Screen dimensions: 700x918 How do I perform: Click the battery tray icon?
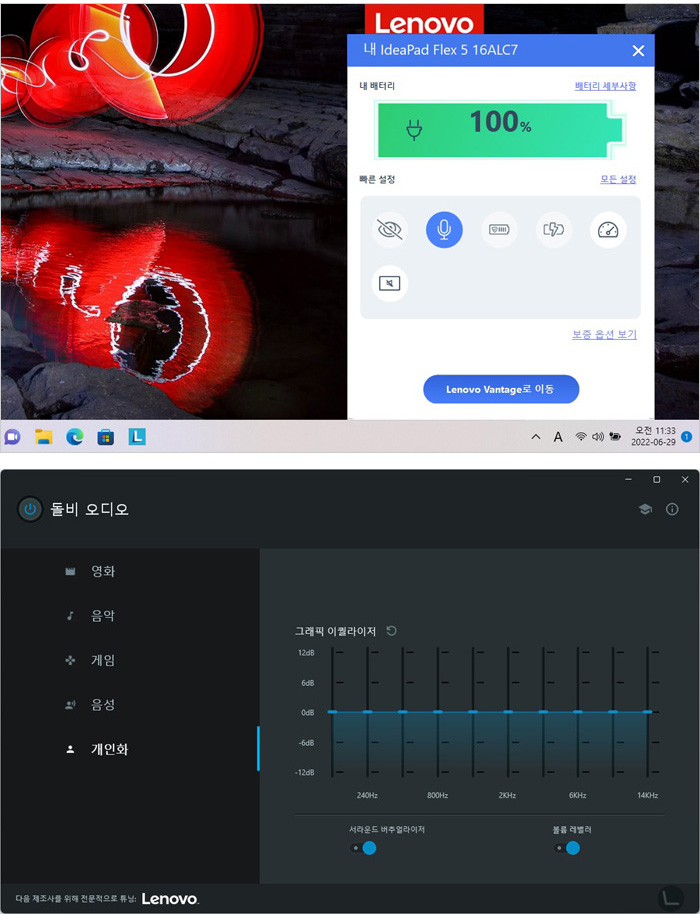click(x=615, y=436)
